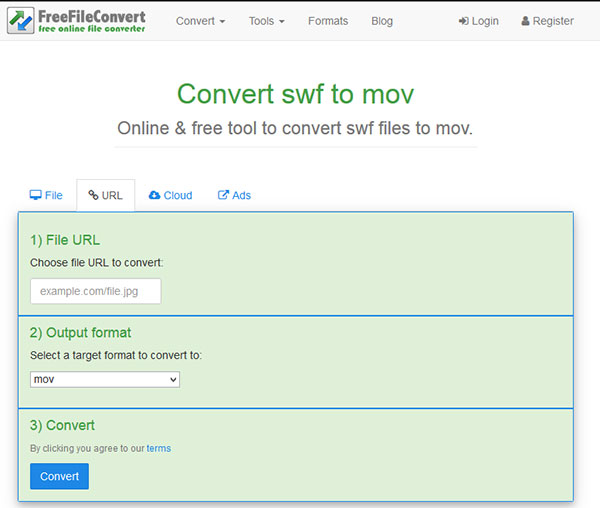The height and width of the screenshot is (508, 600).
Task: Click the Login link
Action: pyautogui.click(x=478, y=21)
